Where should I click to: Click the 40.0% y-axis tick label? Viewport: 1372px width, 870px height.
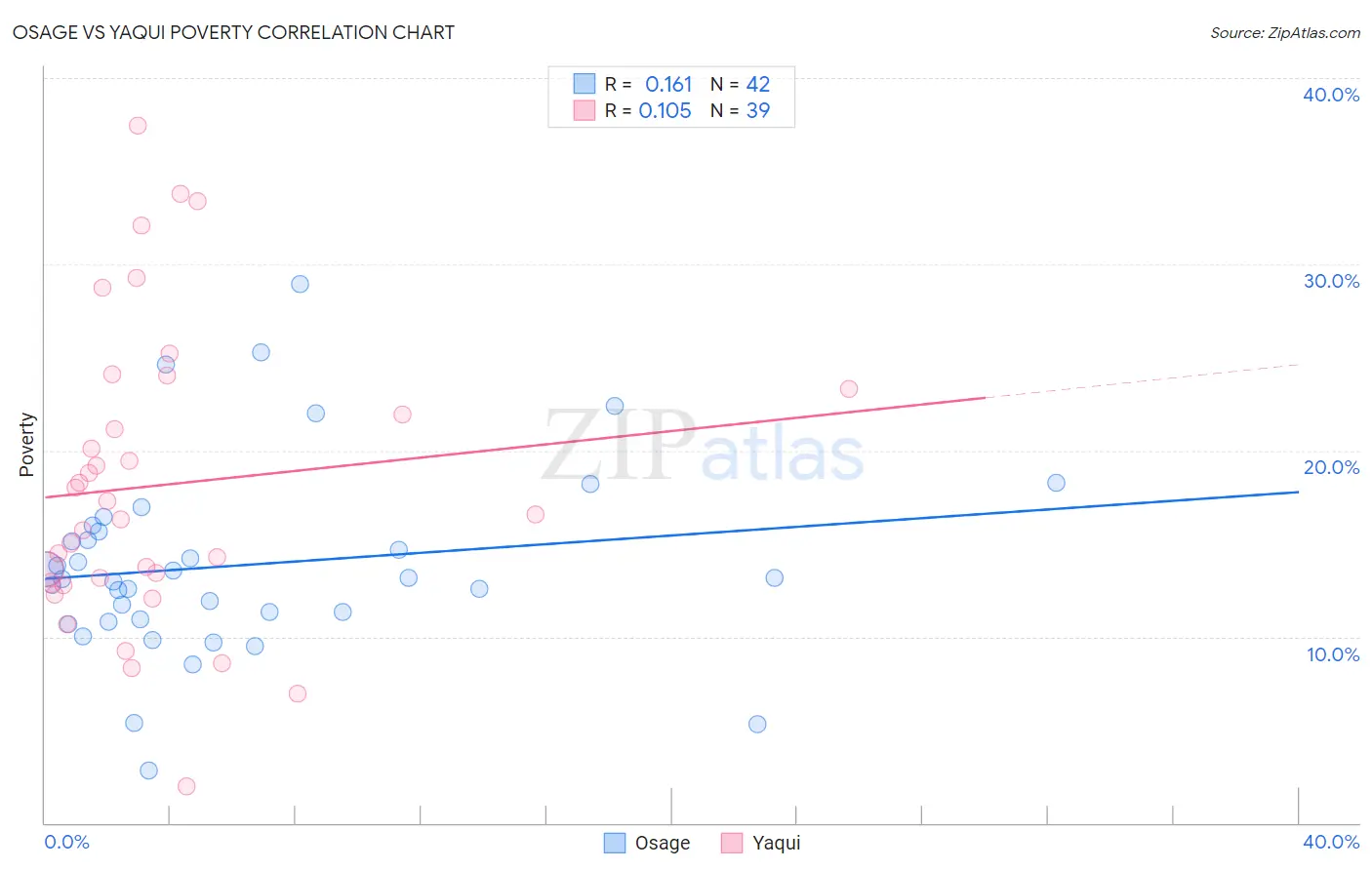(1331, 95)
